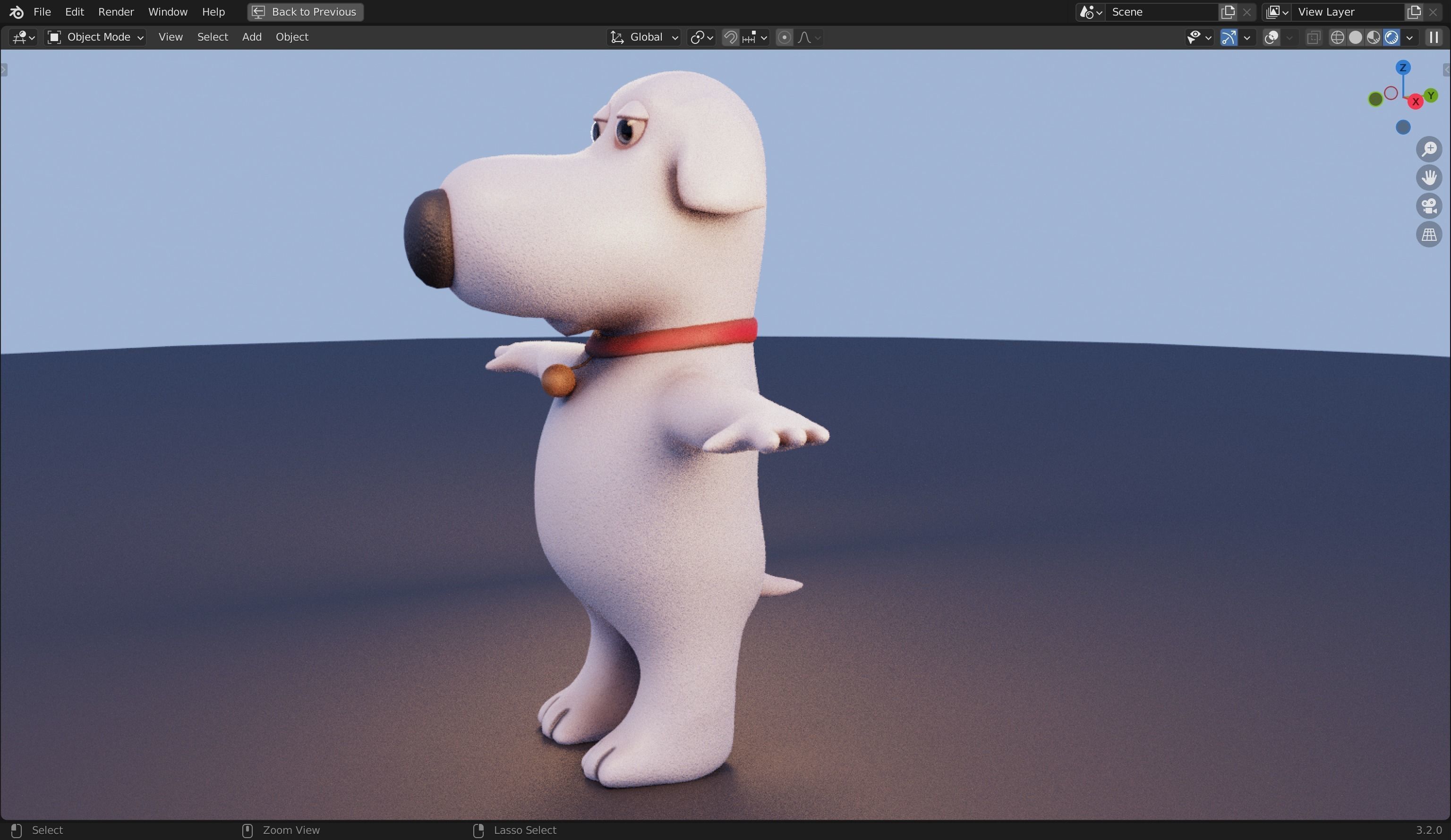This screenshot has height=840, width=1451.
Task: Open the Global transform orientation dropdown
Action: pos(644,37)
